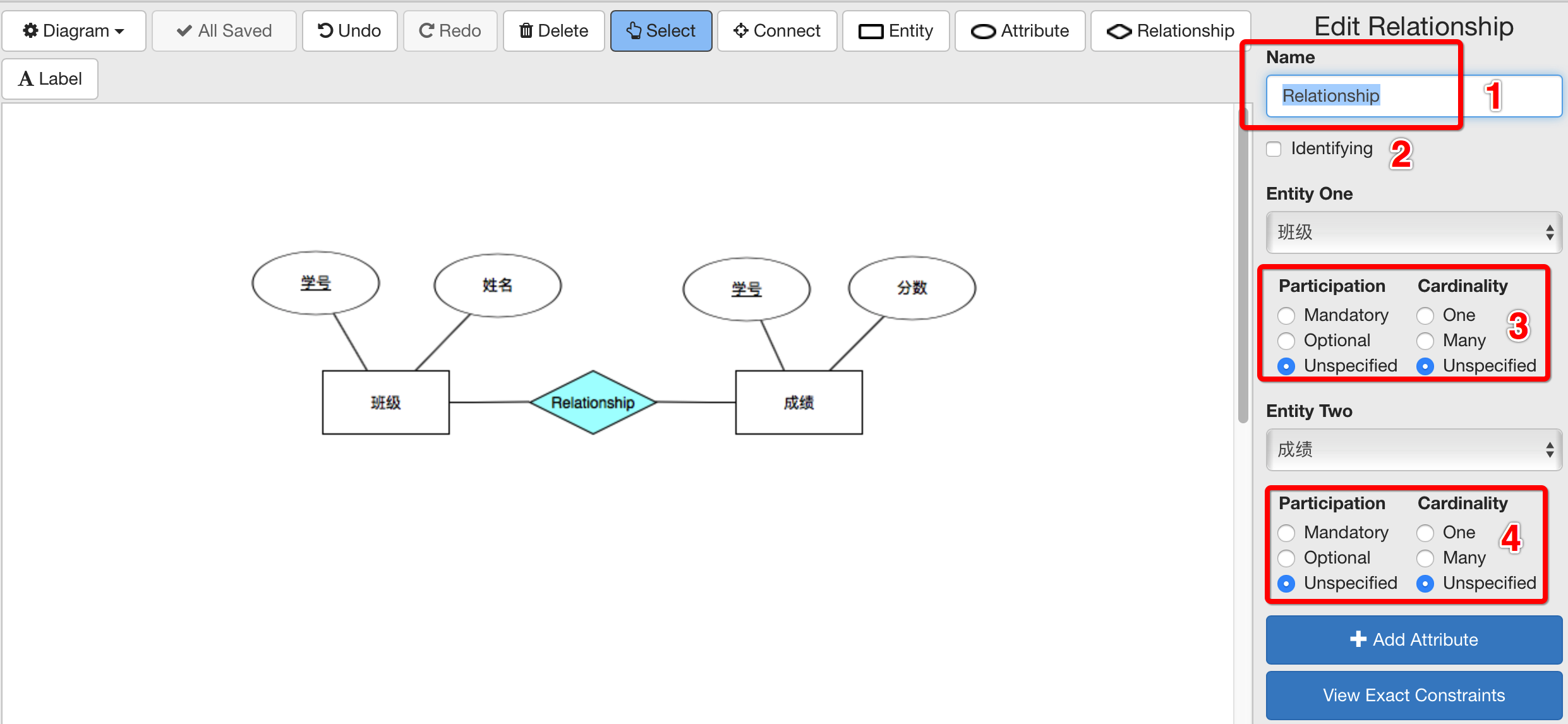The width and height of the screenshot is (1568, 724).
Task: Click the Add Attribute button
Action: click(x=1413, y=639)
